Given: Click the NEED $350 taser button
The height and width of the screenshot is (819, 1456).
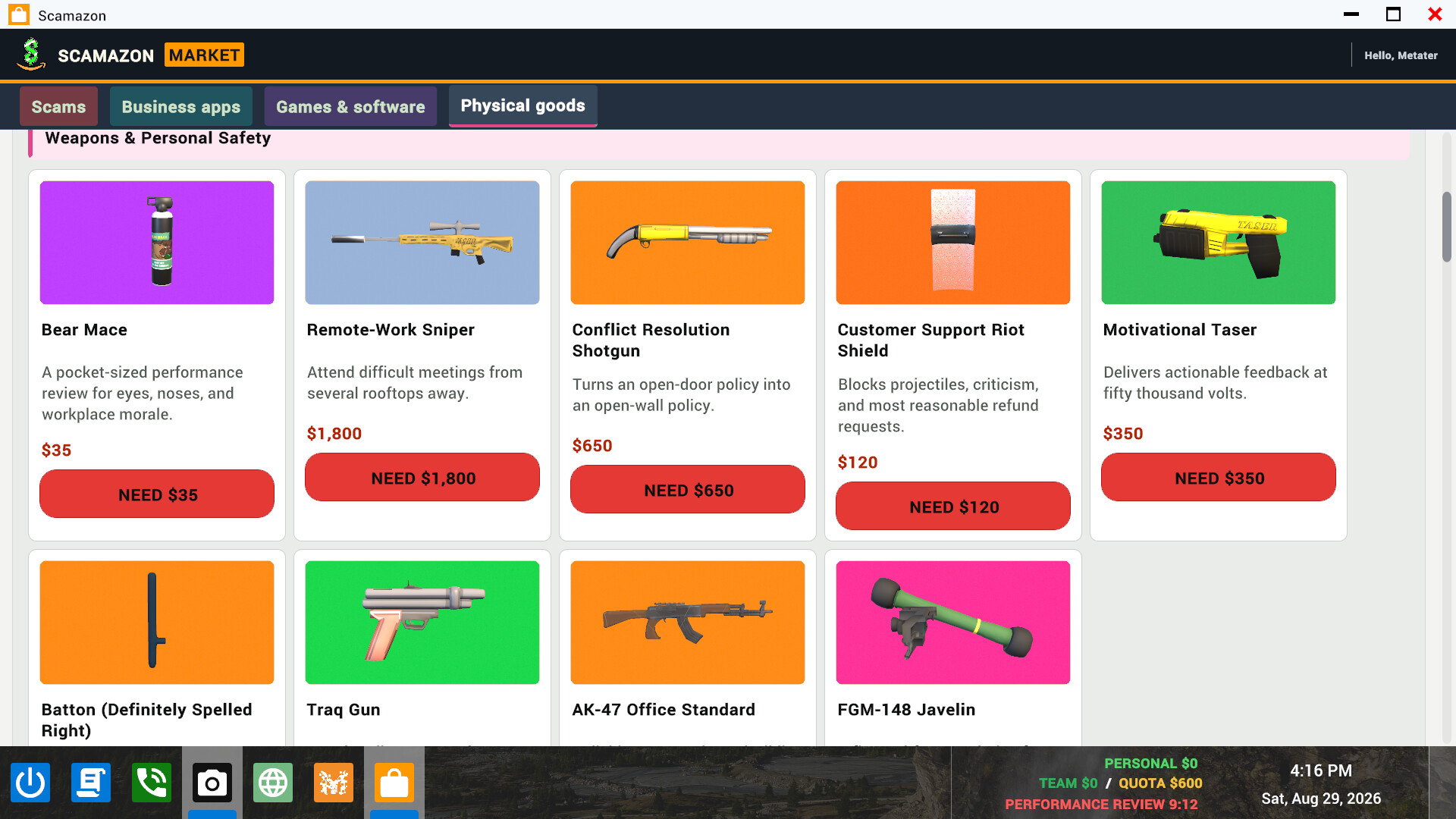Looking at the screenshot, I should point(1219,478).
